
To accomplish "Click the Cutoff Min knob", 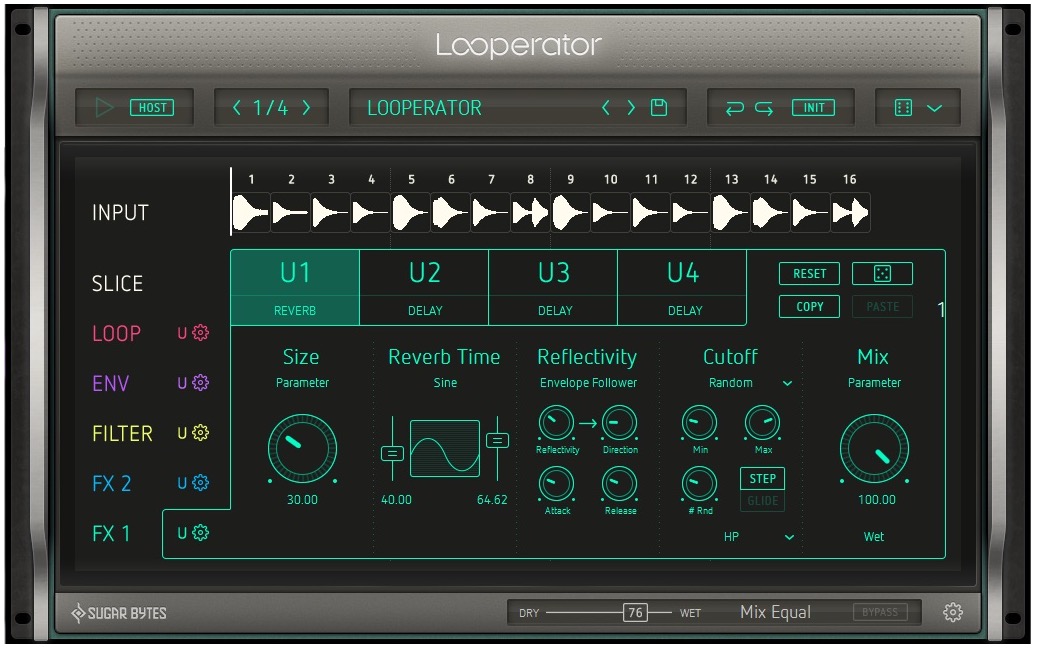I will point(700,423).
